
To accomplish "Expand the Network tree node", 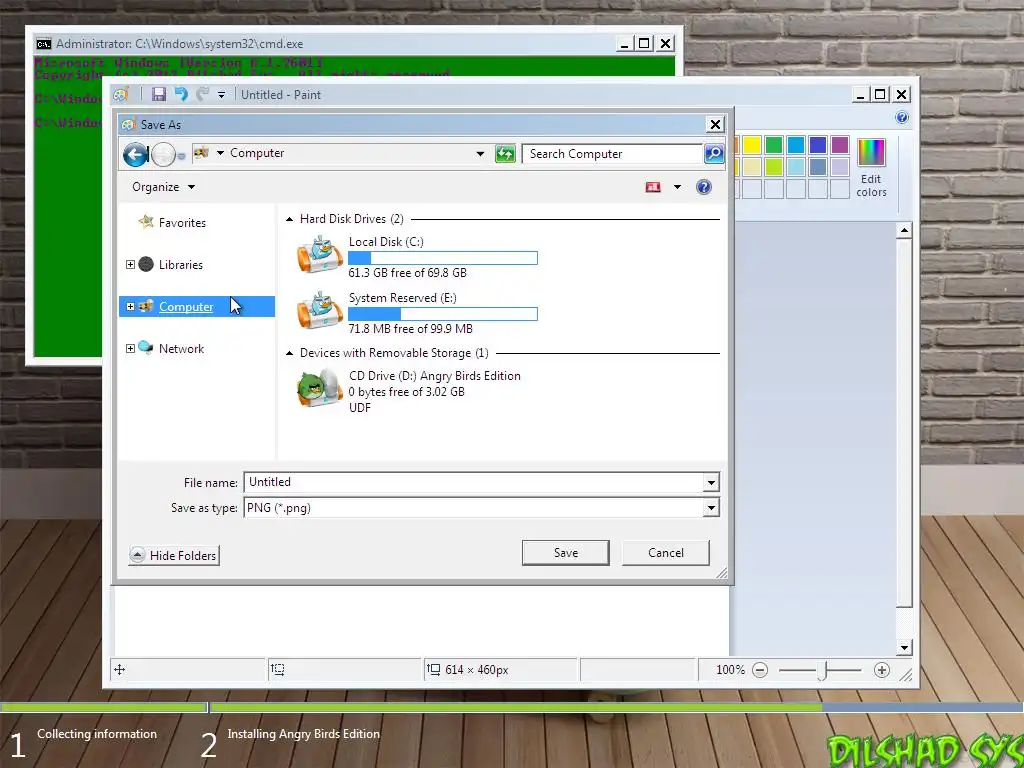I will click(x=130, y=349).
